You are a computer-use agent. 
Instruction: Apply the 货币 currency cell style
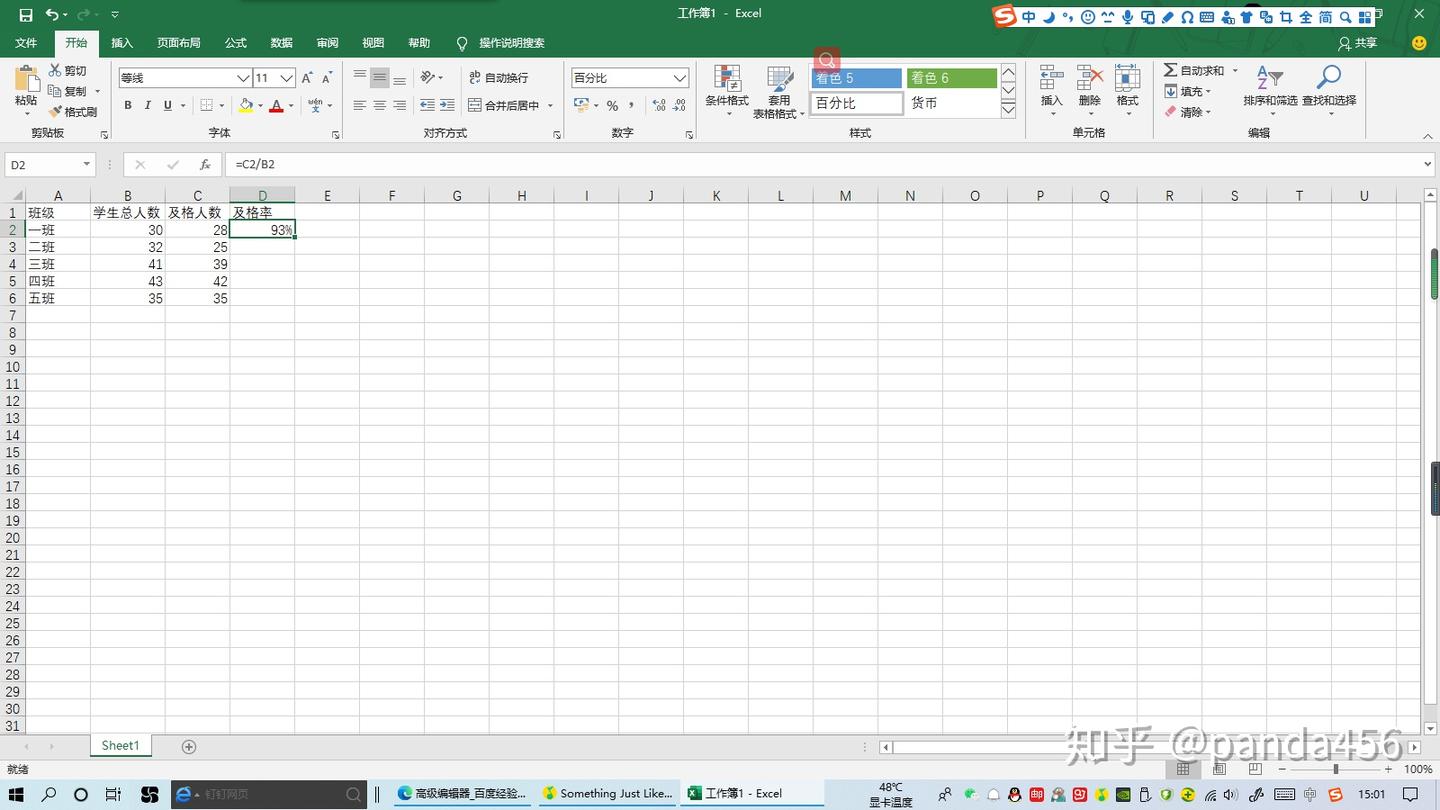[x=951, y=103]
